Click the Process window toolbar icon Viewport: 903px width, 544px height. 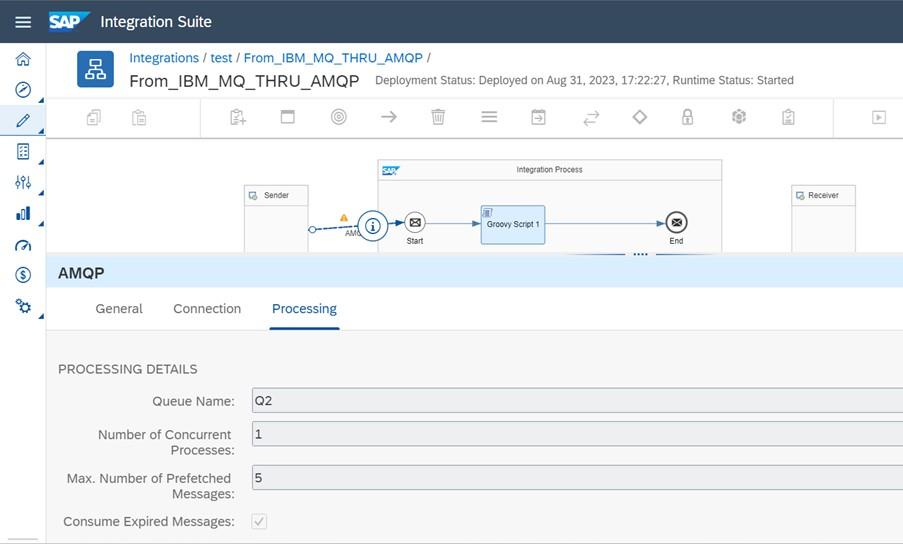(x=287, y=117)
